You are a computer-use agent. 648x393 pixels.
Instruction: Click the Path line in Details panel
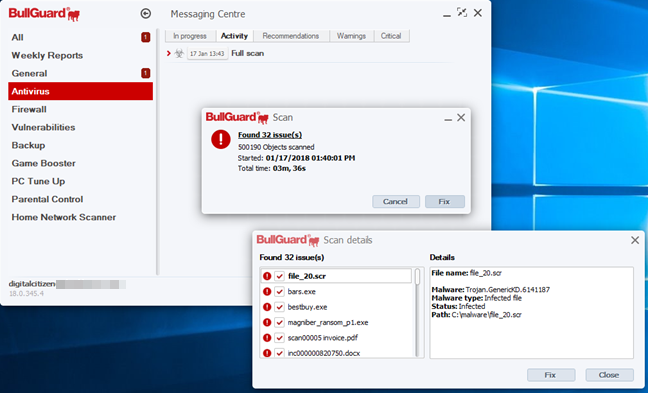click(476, 315)
